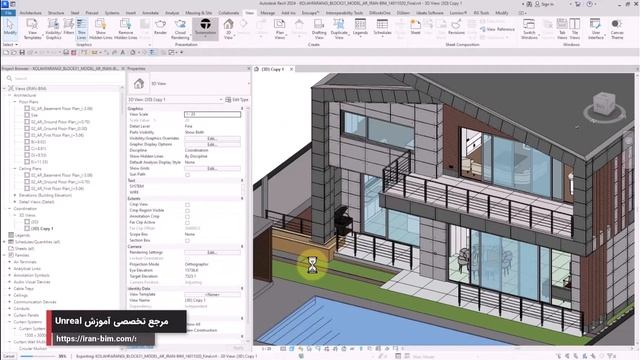Open the Revisions tool
This screenshot has height=360, width=640.
tap(456, 27)
